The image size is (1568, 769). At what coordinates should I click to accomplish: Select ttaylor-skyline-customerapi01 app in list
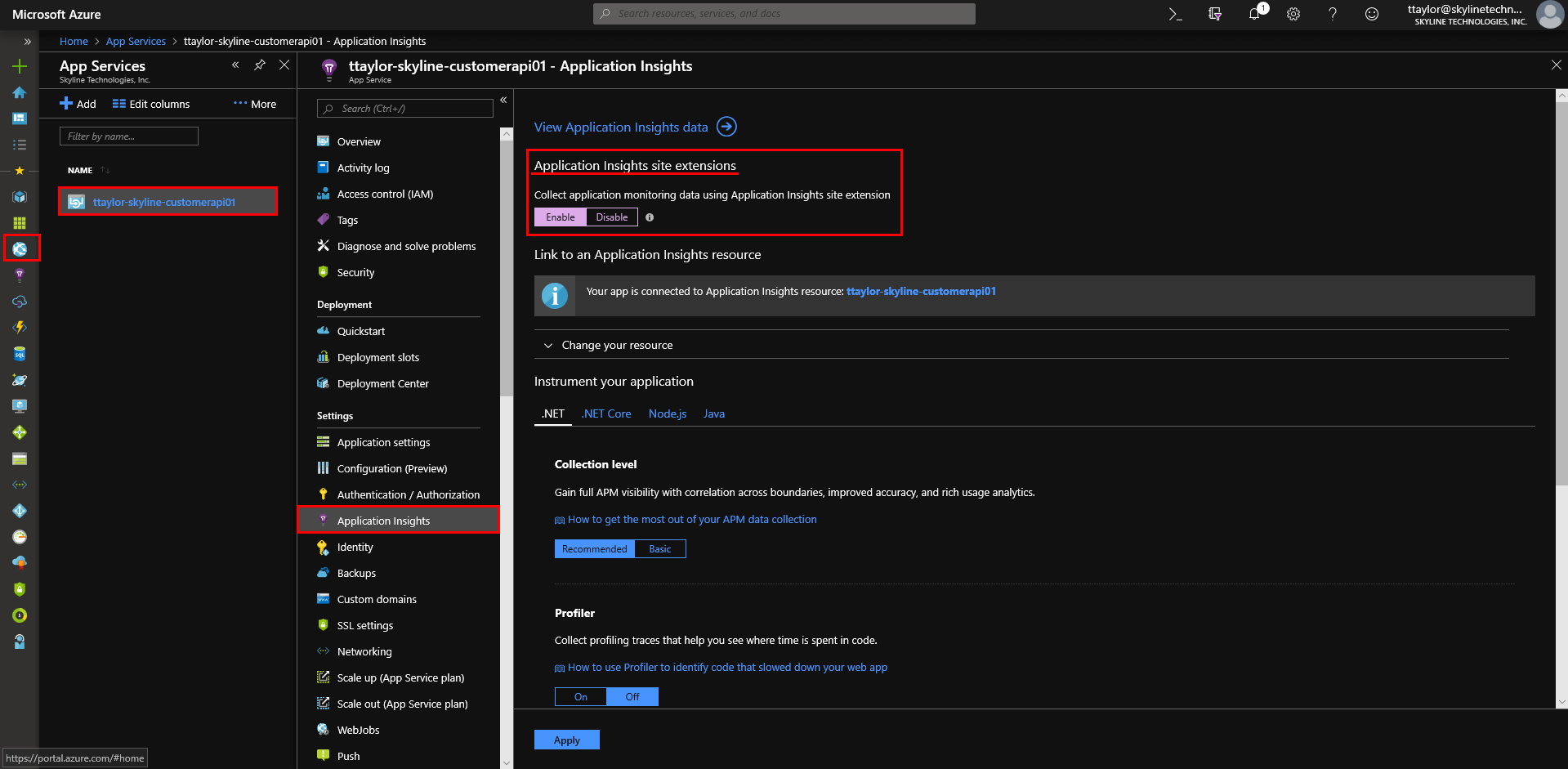pyautogui.click(x=168, y=202)
